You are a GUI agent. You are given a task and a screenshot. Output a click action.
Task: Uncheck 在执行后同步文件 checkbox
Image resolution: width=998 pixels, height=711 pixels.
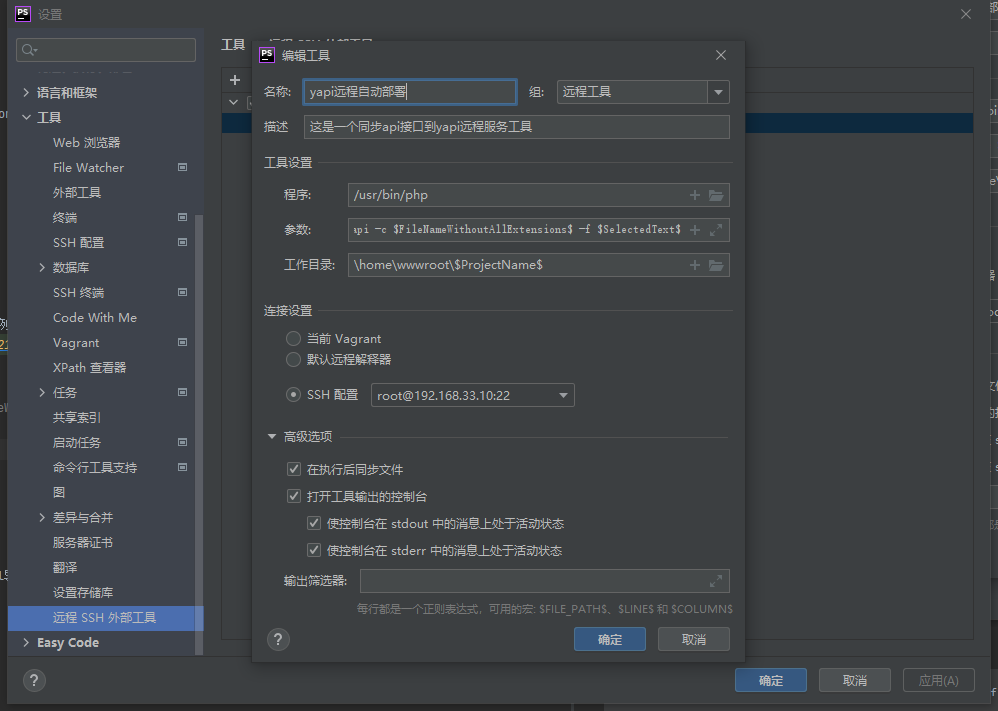293,470
